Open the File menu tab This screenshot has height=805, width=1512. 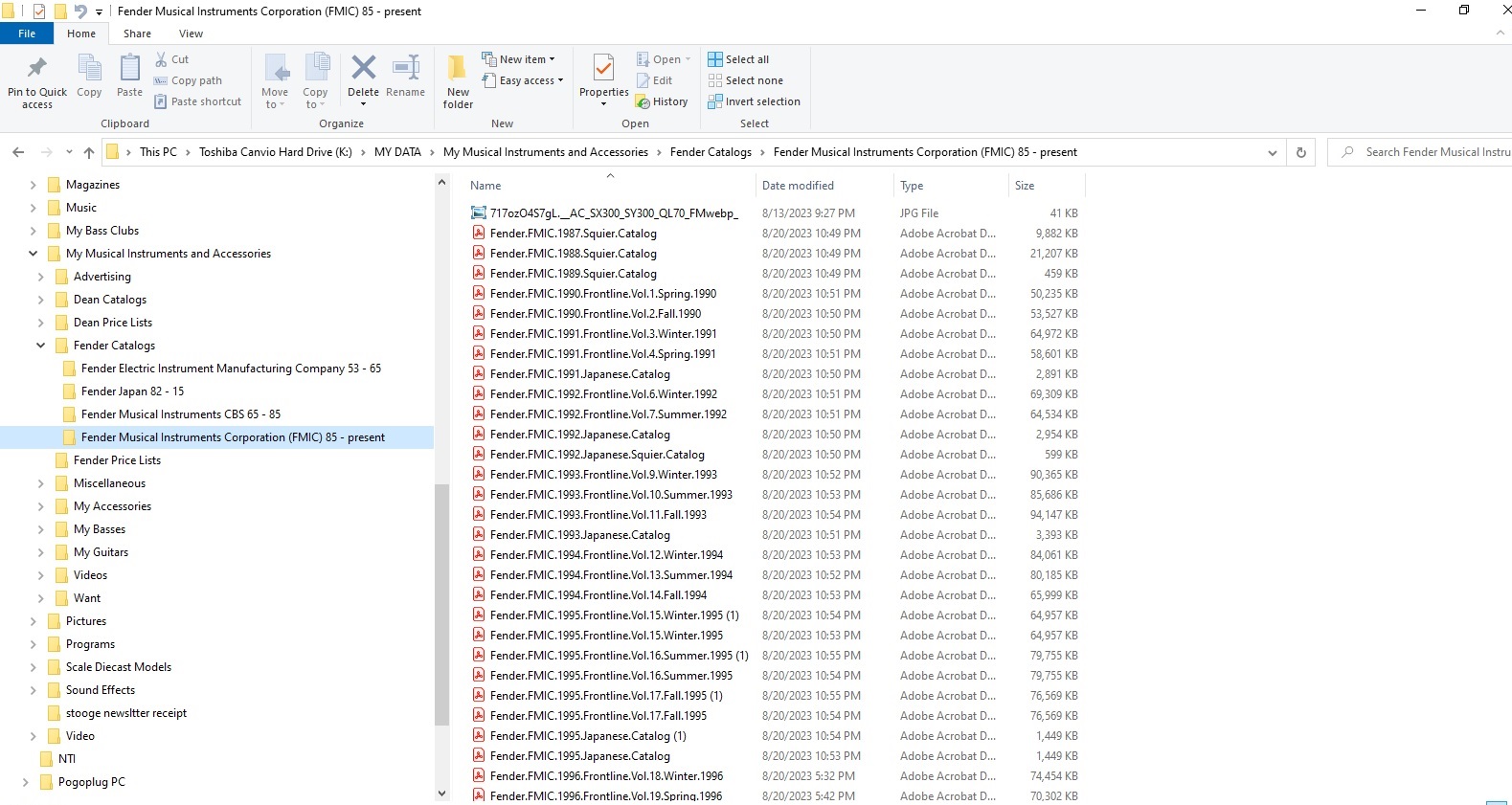click(27, 34)
